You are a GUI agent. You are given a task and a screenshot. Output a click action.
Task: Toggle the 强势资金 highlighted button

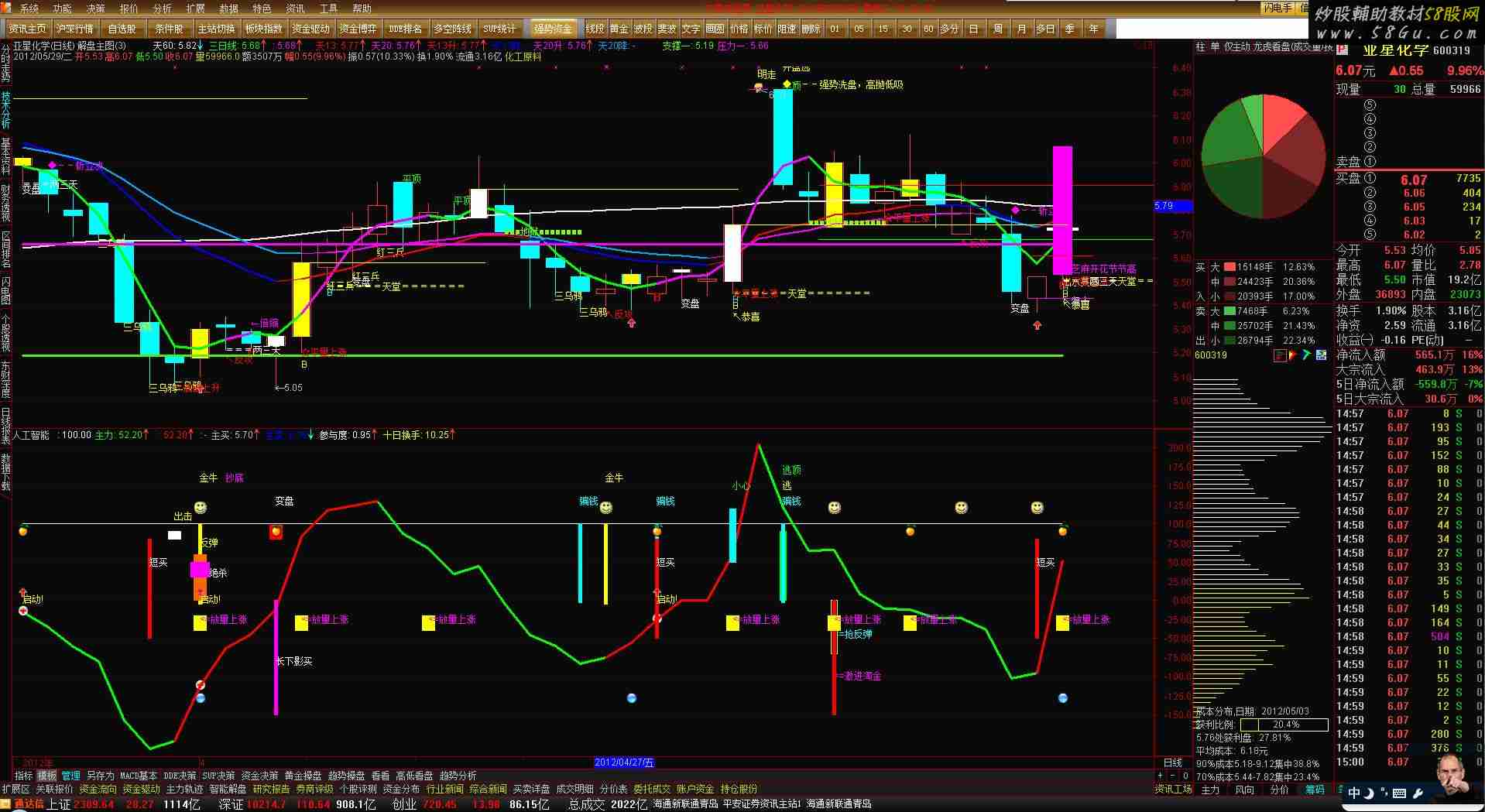(x=552, y=29)
